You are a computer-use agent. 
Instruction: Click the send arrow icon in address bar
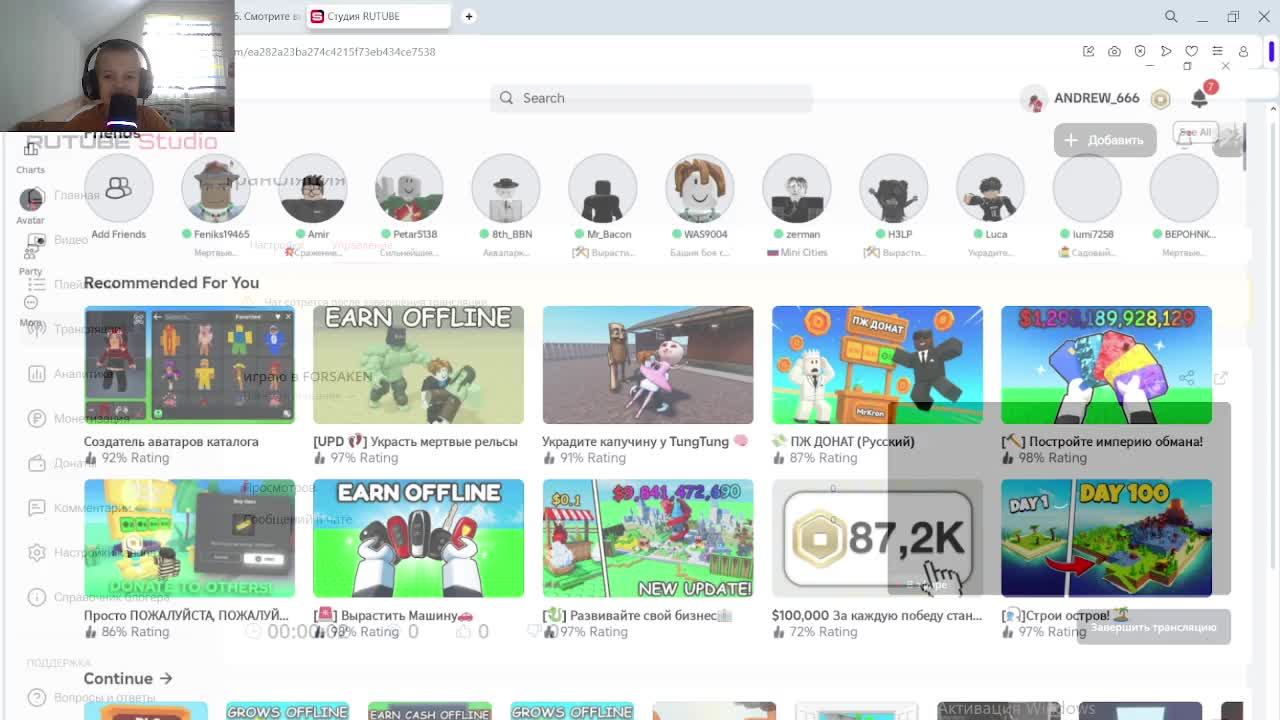[x=1166, y=51]
